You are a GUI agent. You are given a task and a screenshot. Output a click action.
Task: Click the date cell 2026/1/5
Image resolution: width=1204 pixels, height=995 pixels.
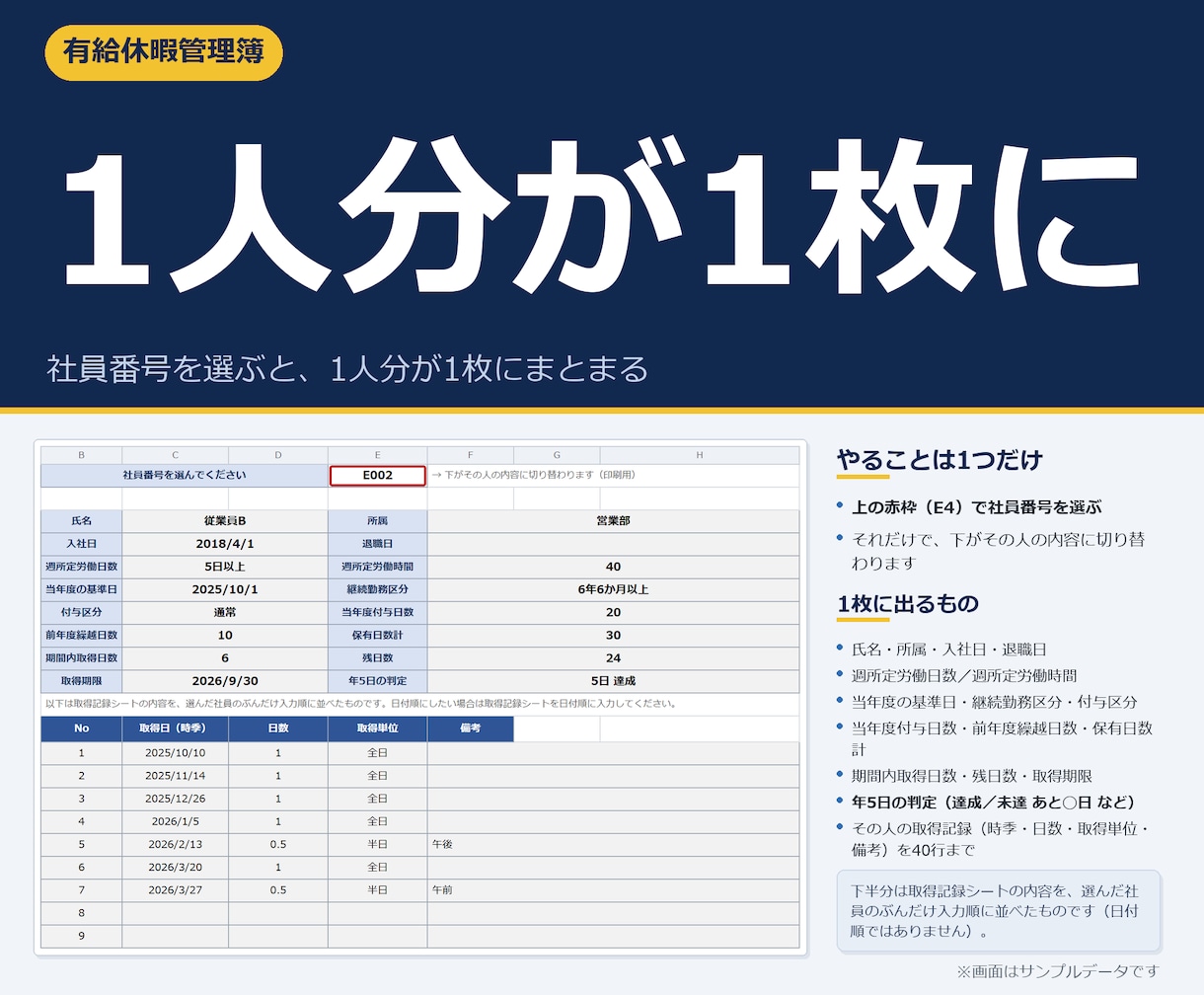tap(175, 821)
